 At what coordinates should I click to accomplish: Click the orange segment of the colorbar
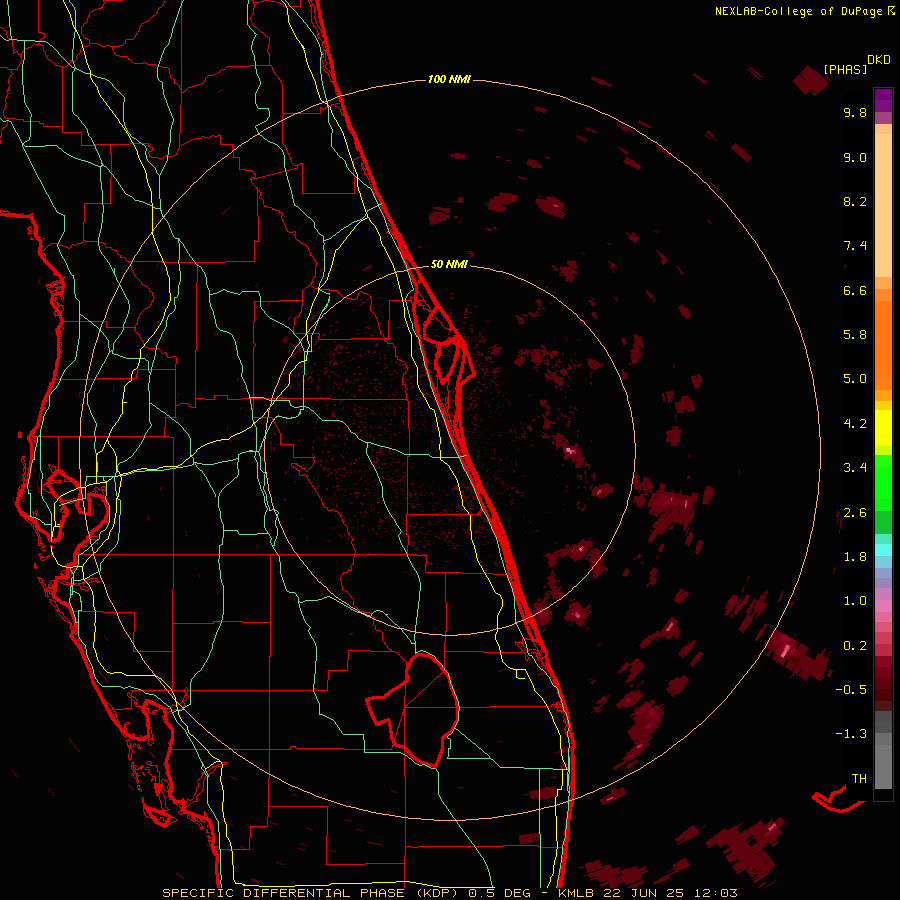(x=883, y=344)
